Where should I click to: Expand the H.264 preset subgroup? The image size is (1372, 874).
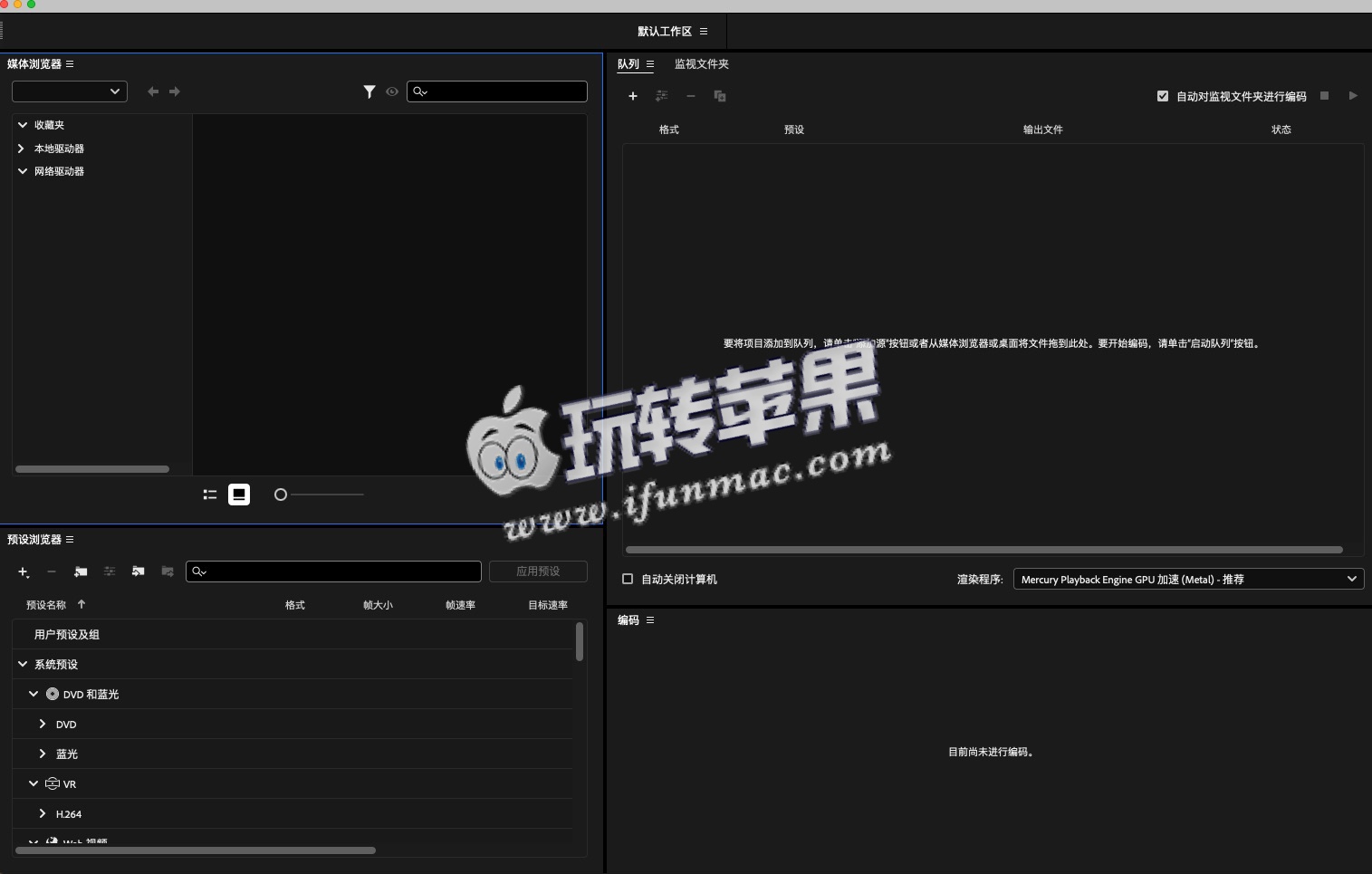43,814
